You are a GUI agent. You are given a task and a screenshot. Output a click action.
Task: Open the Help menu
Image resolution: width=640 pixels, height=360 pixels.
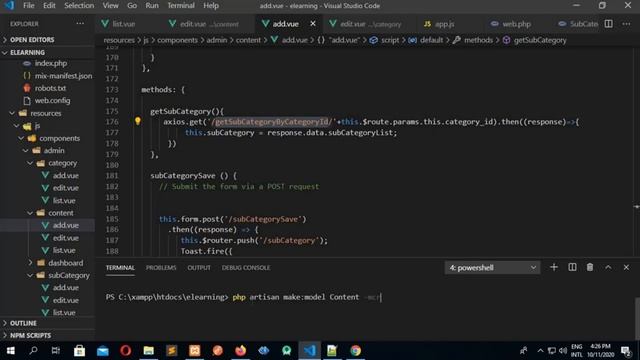[211, 6]
